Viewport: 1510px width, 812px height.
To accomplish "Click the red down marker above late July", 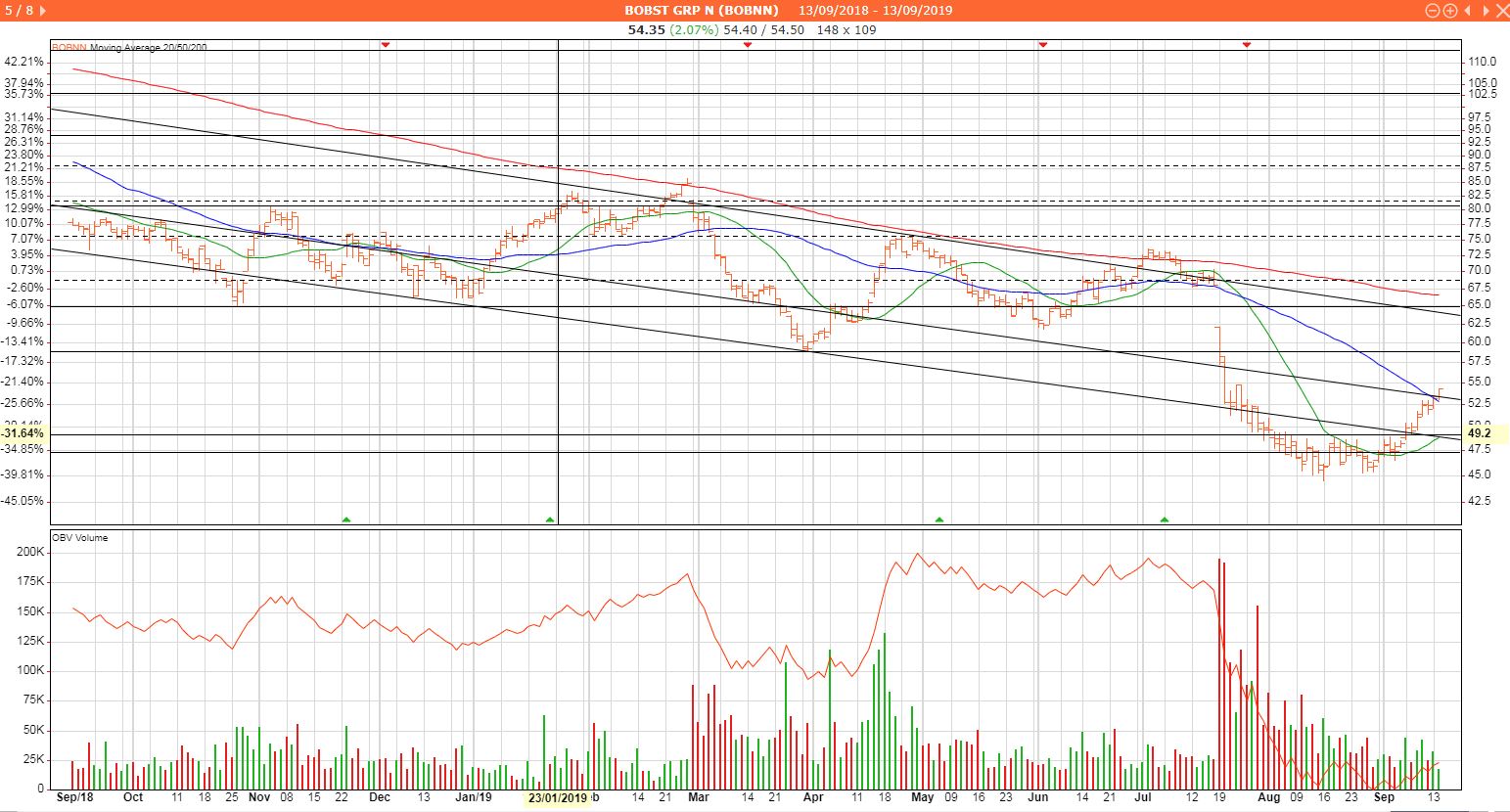I will (x=1246, y=45).
